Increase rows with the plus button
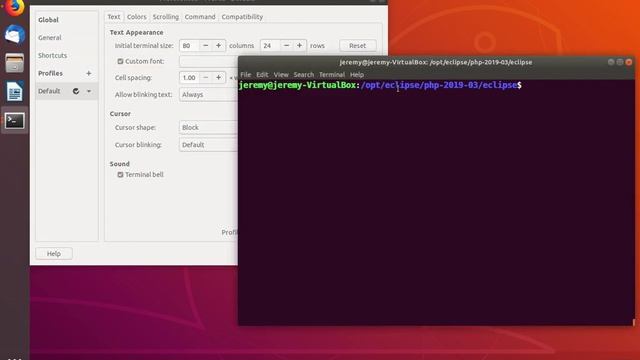640x360 pixels. (299, 46)
